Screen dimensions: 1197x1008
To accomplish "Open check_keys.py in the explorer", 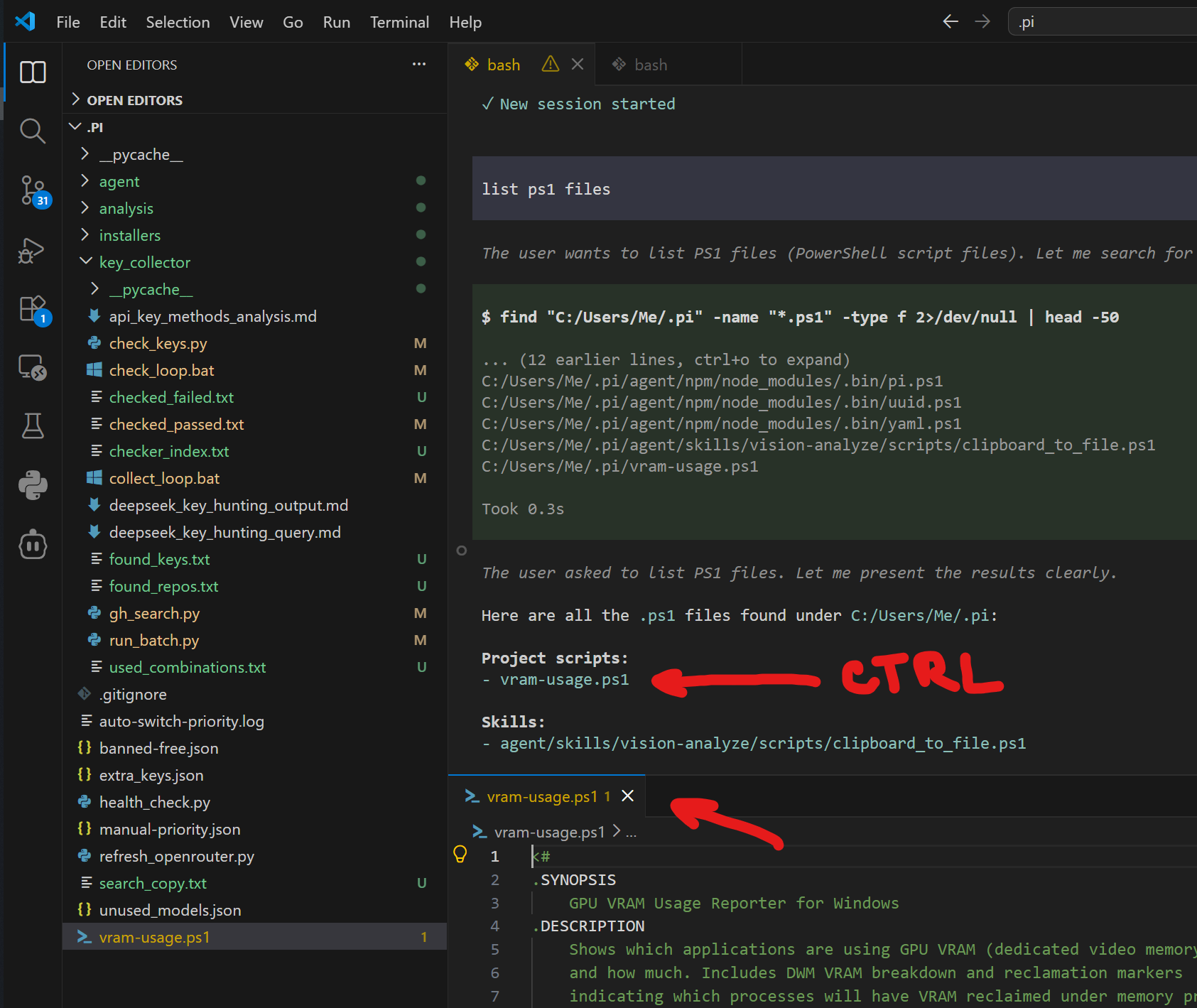I will (254, 343).
